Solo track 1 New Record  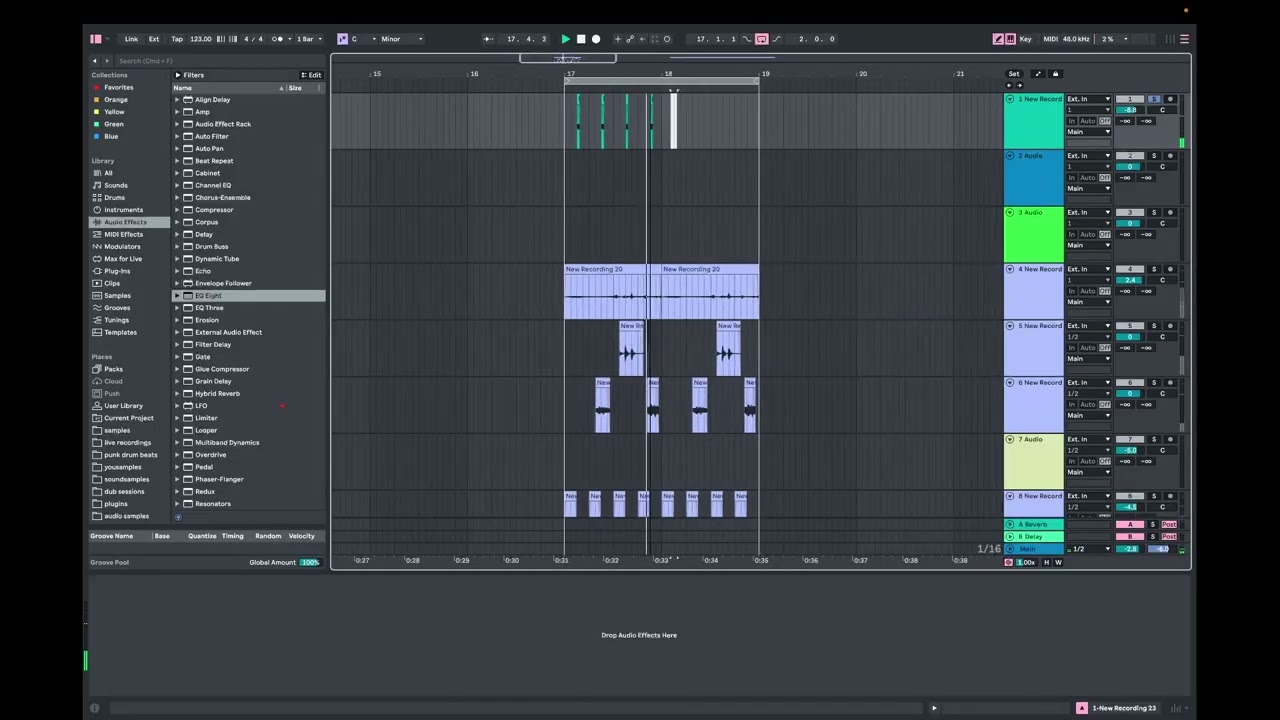point(1154,99)
